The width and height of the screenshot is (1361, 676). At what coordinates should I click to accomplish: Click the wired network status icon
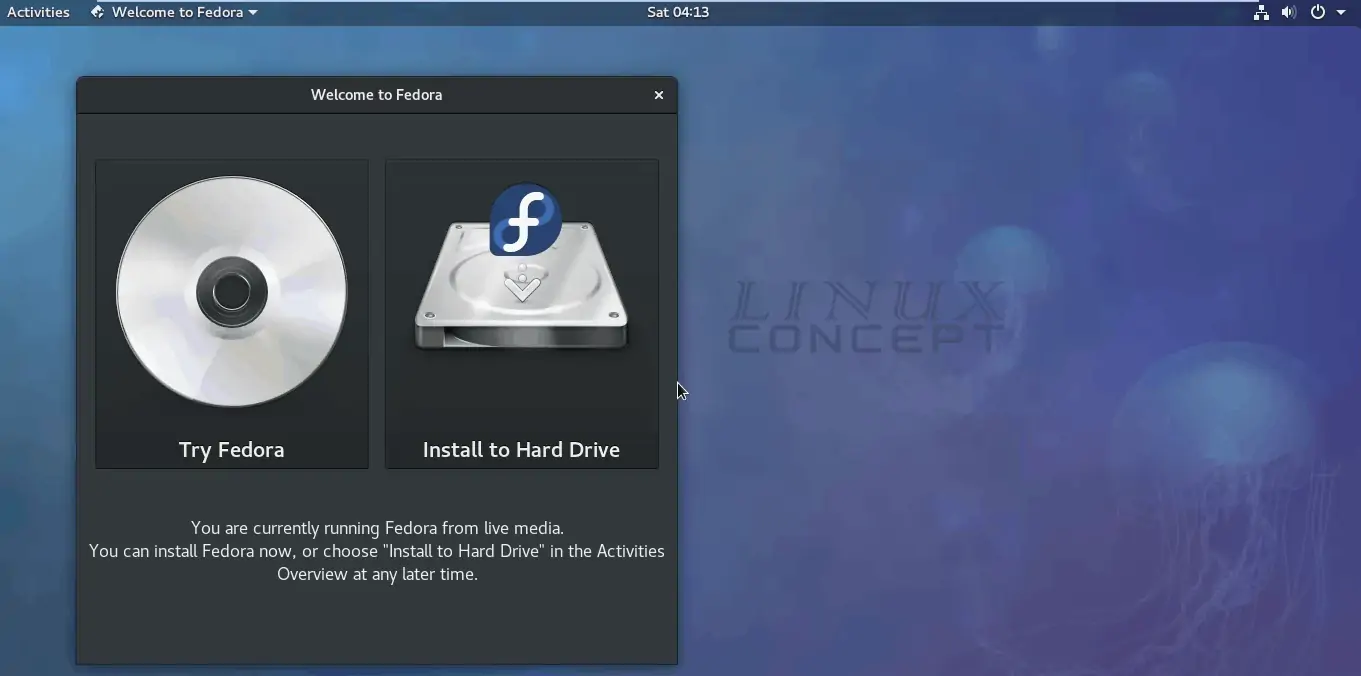pyautogui.click(x=1261, y=13)
